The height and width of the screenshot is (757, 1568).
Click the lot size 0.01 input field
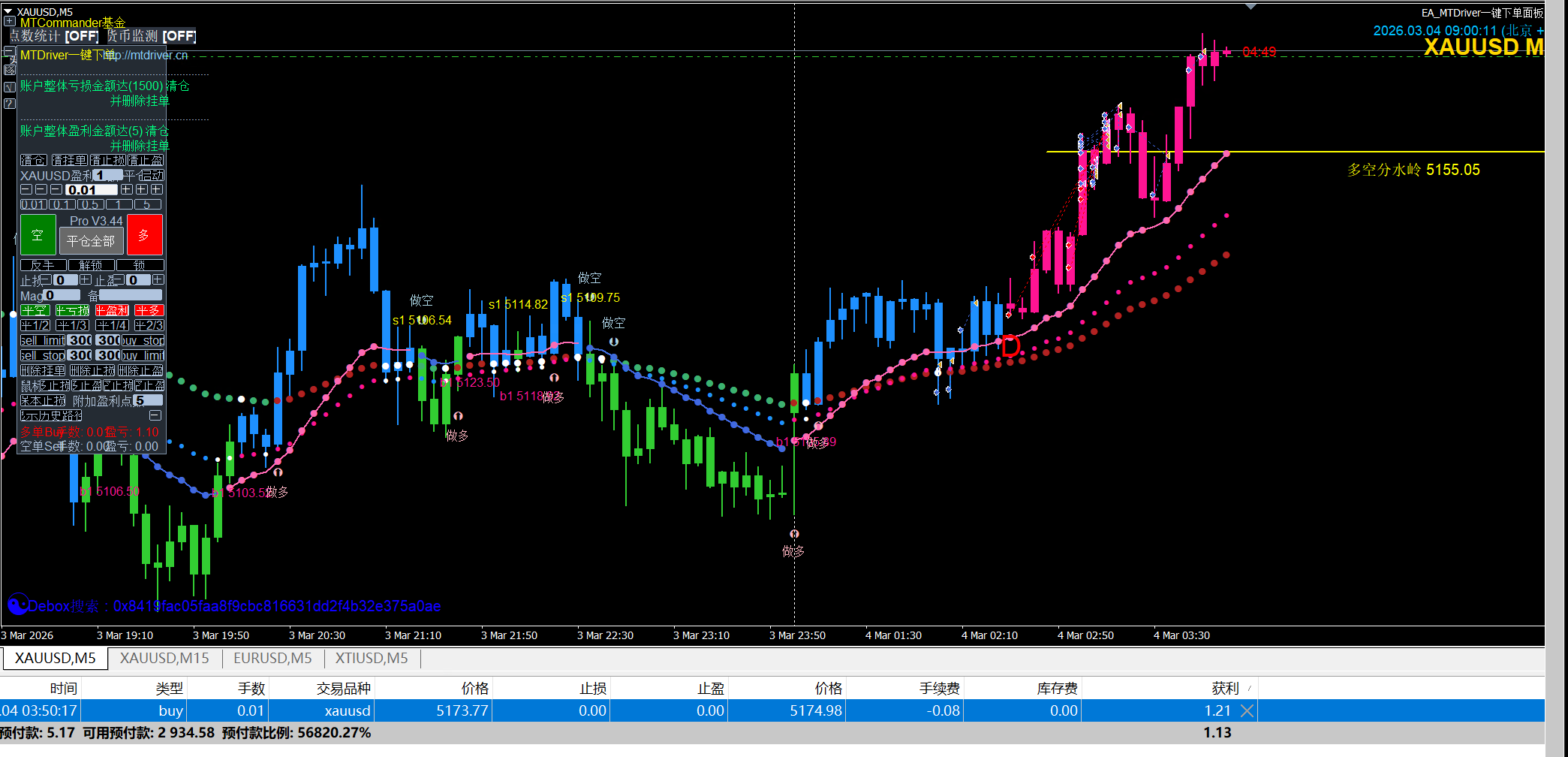(x=91, y=190)
